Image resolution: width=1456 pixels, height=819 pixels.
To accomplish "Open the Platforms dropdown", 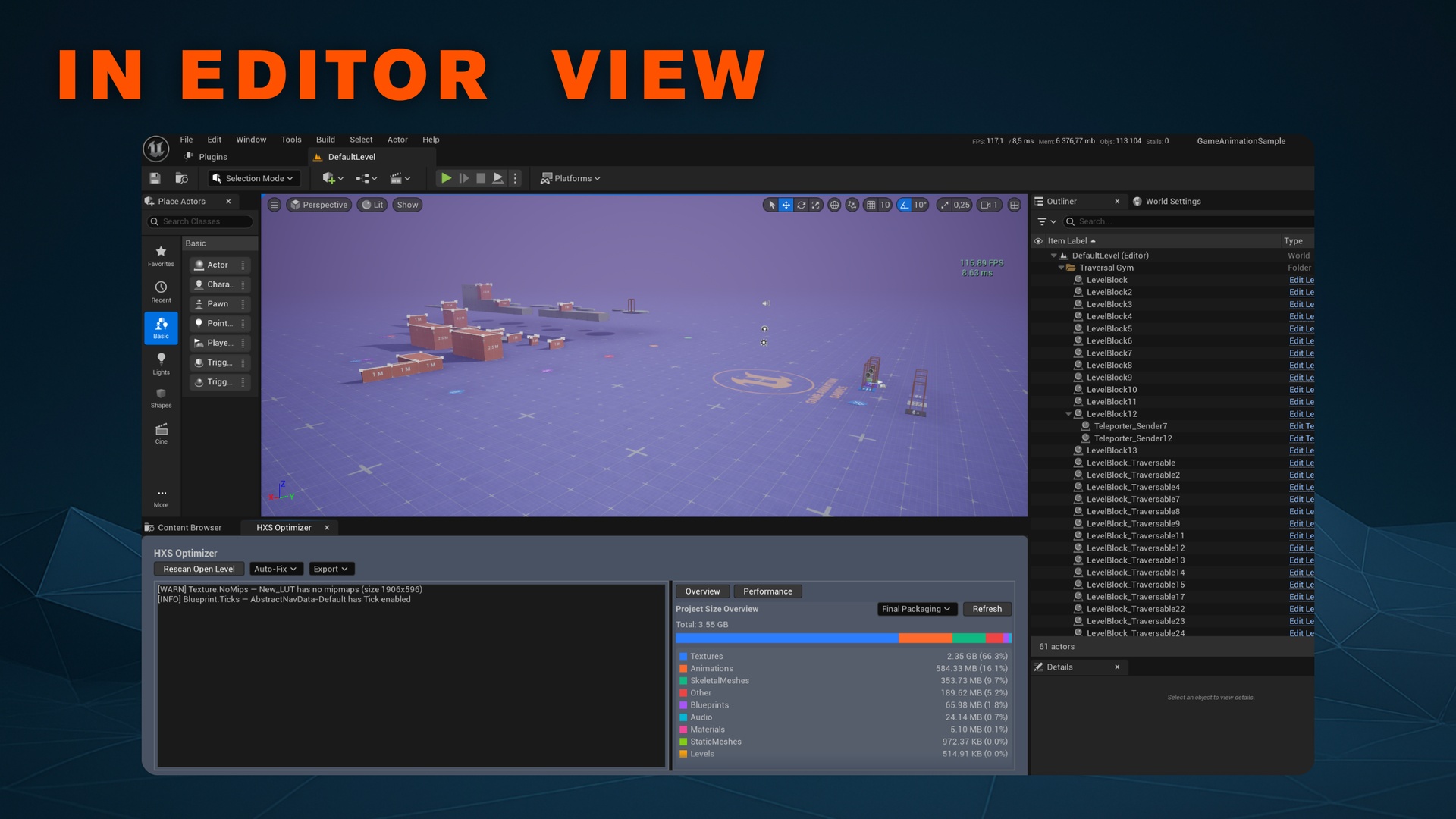I will (570, 178).
